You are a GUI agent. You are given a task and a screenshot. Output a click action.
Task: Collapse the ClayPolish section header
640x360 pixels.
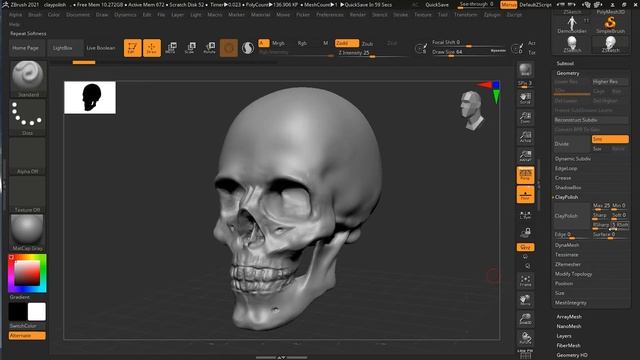567,197
